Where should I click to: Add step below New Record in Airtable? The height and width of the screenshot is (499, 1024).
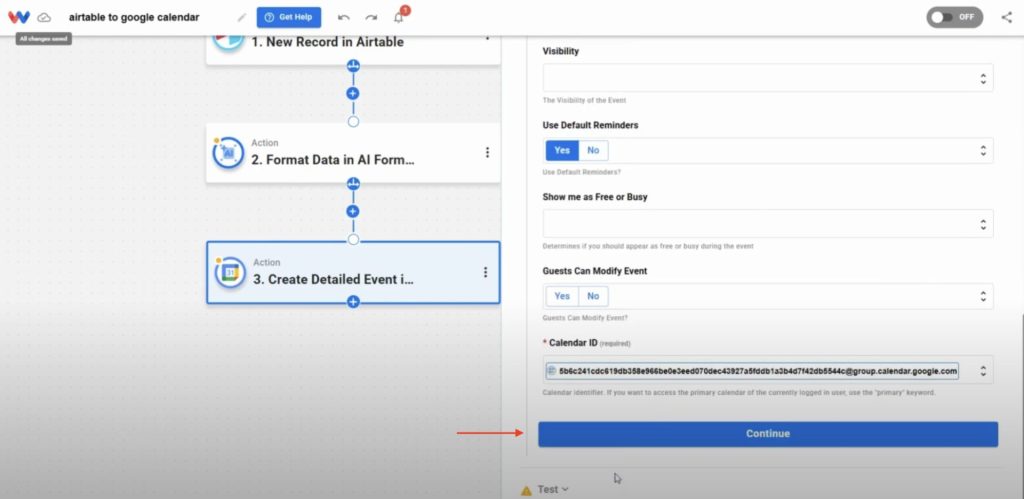[353, 93]
